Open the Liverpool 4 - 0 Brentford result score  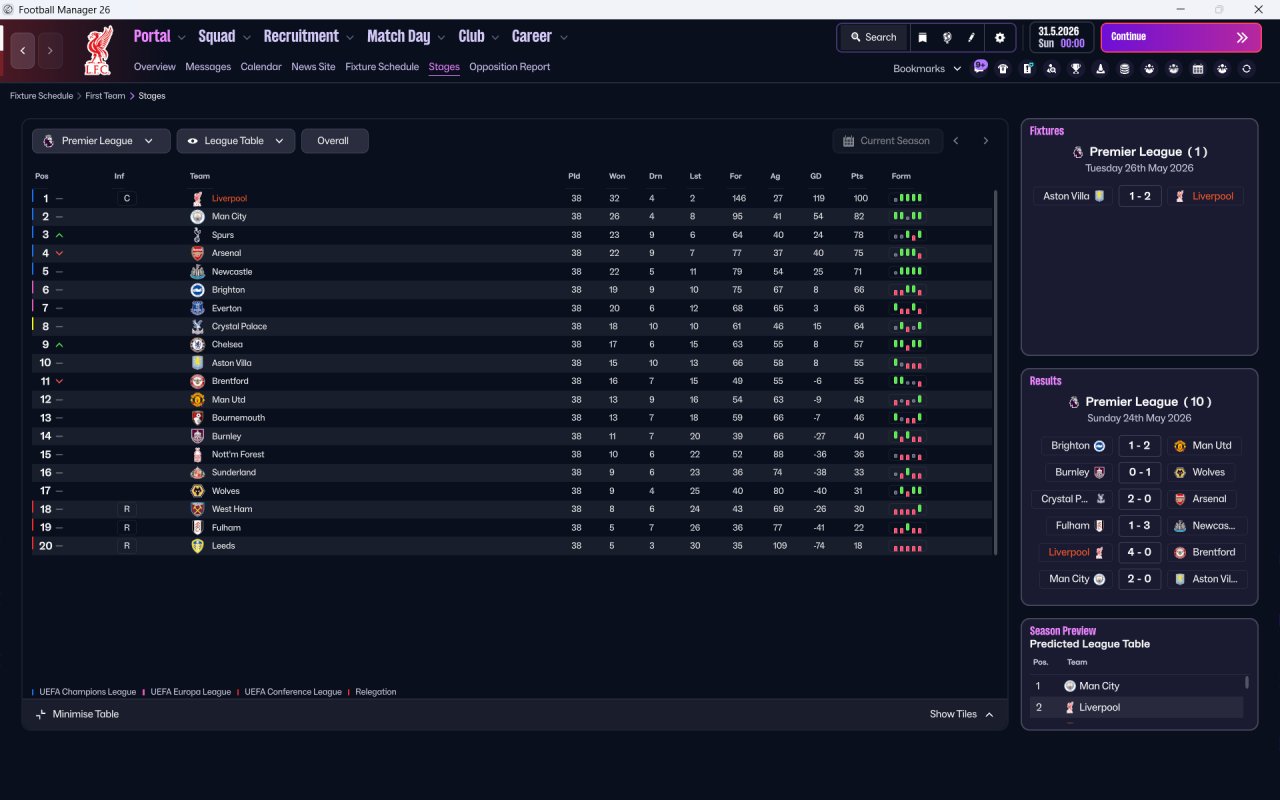(x=1140, y=552)
